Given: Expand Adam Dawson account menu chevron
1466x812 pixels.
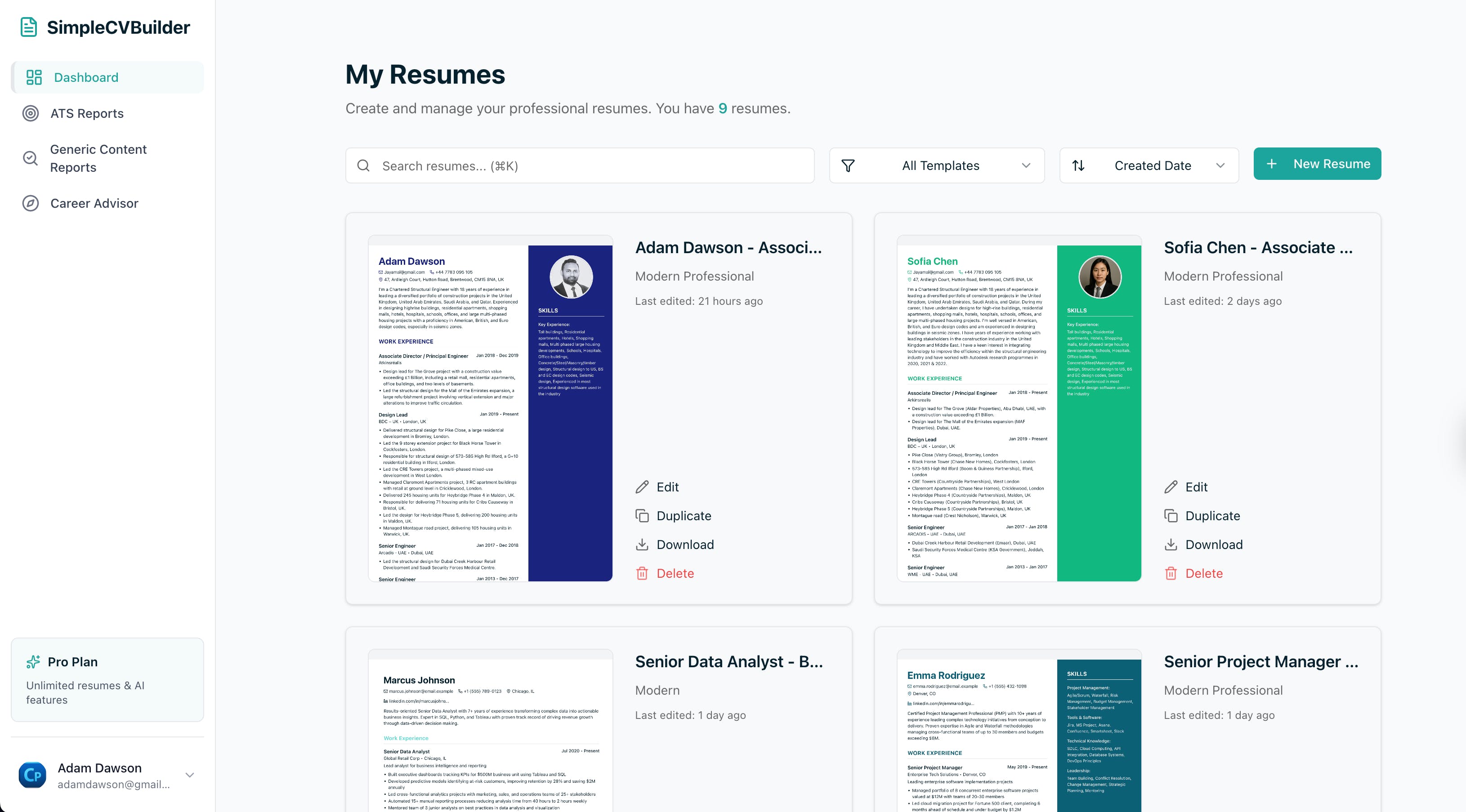Looking at the screenshot, I should pyautogui.click(x=189, y=775).
